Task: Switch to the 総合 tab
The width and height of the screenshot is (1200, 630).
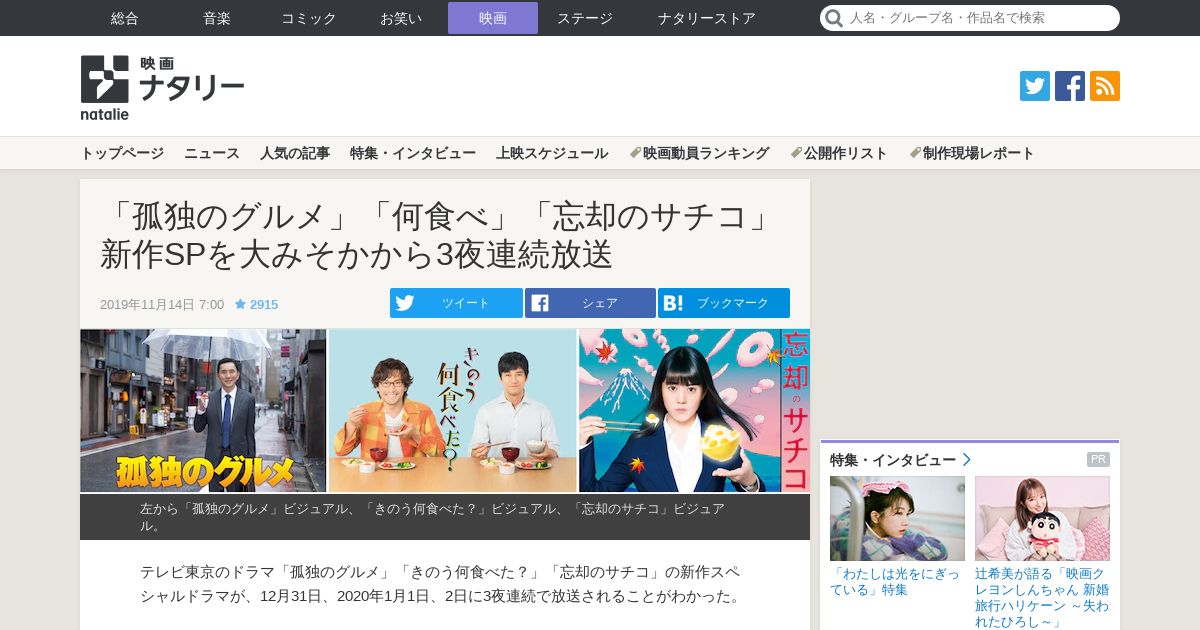Action: pyautogui.click(x=125, y=18)
